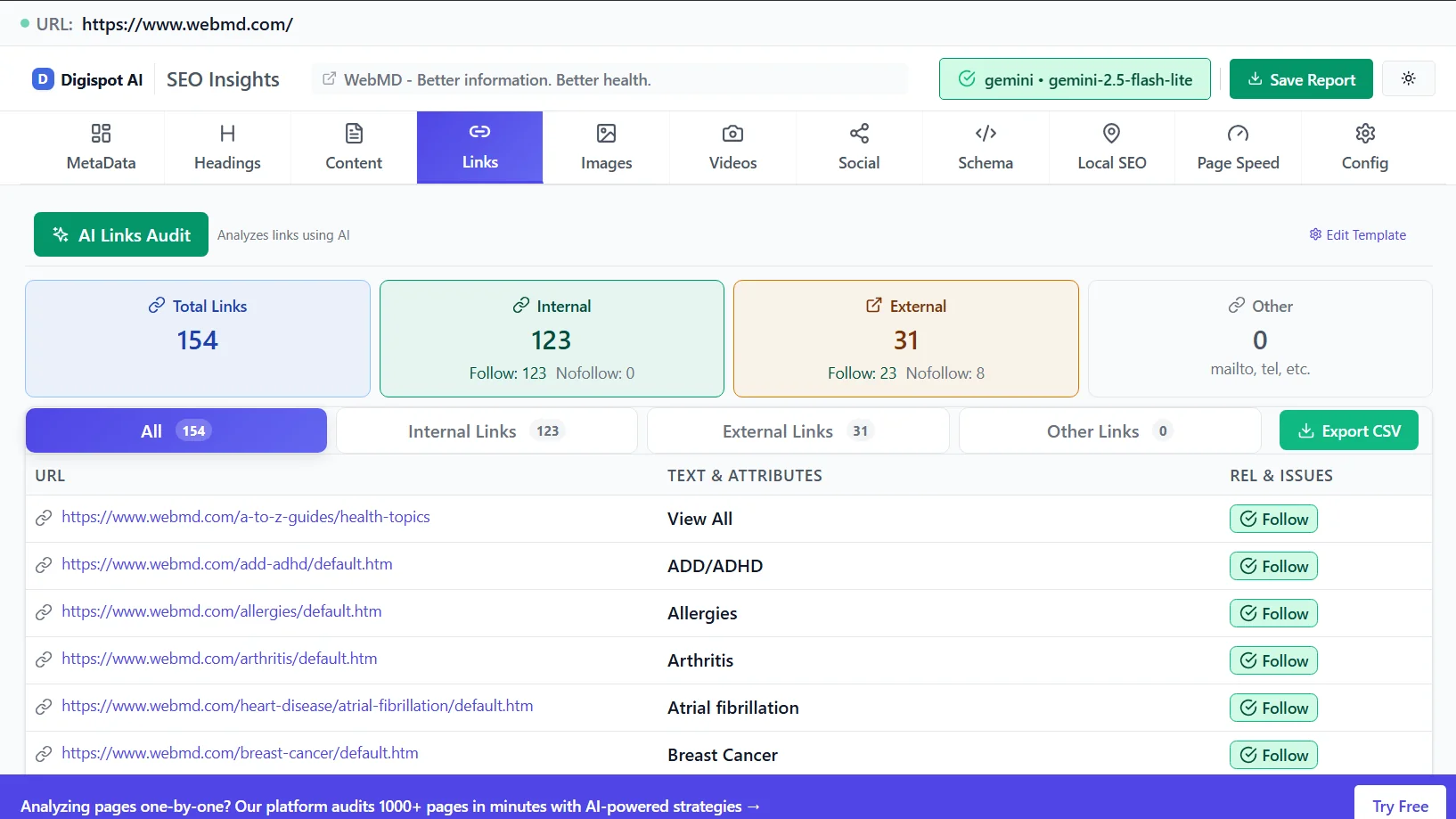Select the External links summary card
1456x819 pixels.
coord(906,339)
